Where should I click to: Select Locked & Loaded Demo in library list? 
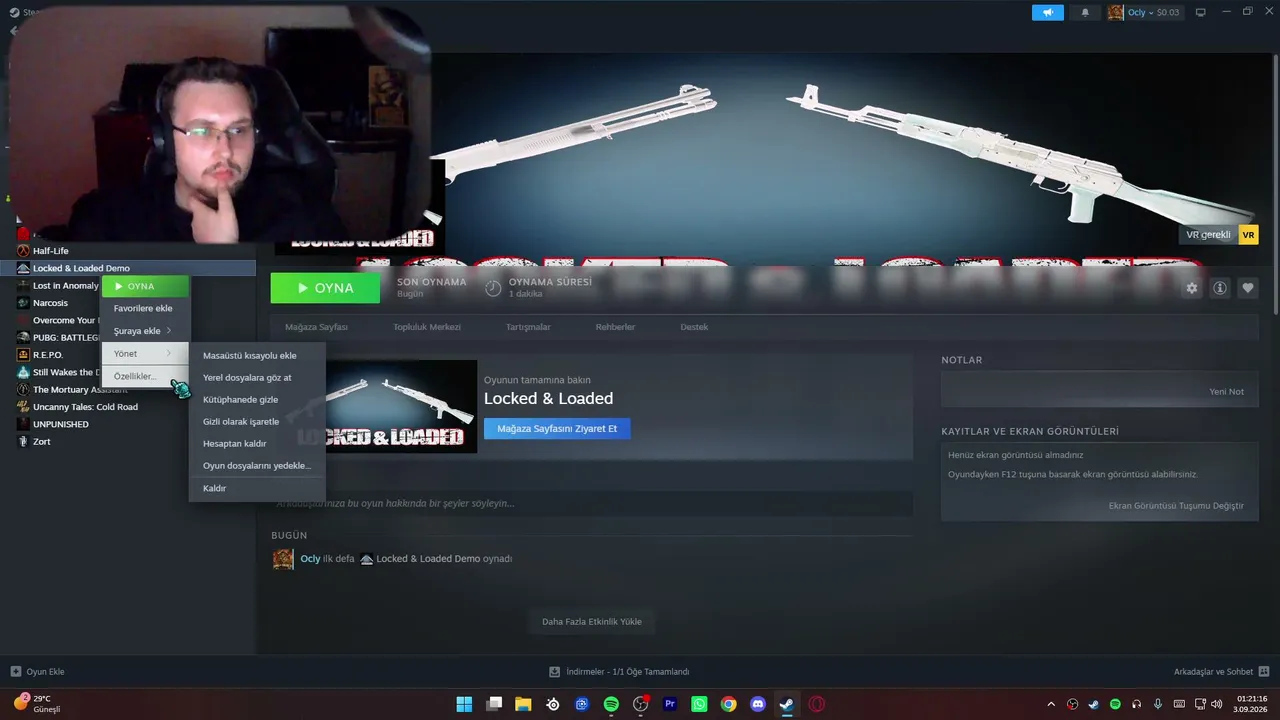click(128, 268)
